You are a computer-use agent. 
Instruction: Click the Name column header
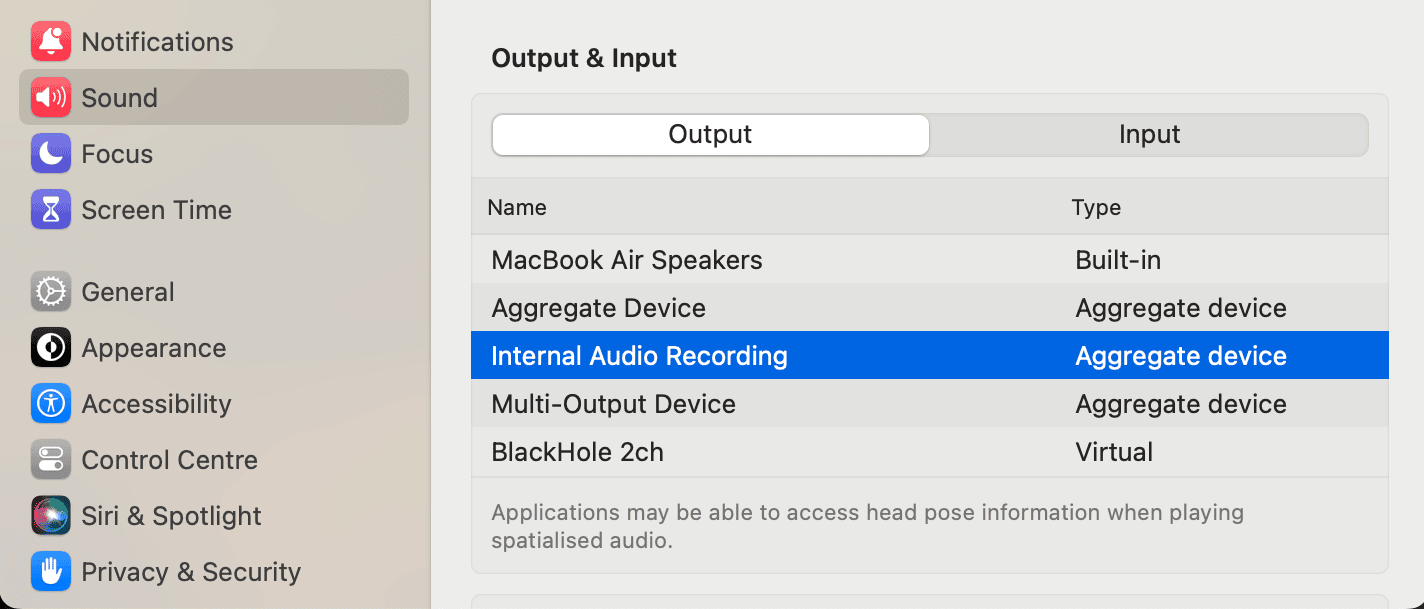(517, 207)
